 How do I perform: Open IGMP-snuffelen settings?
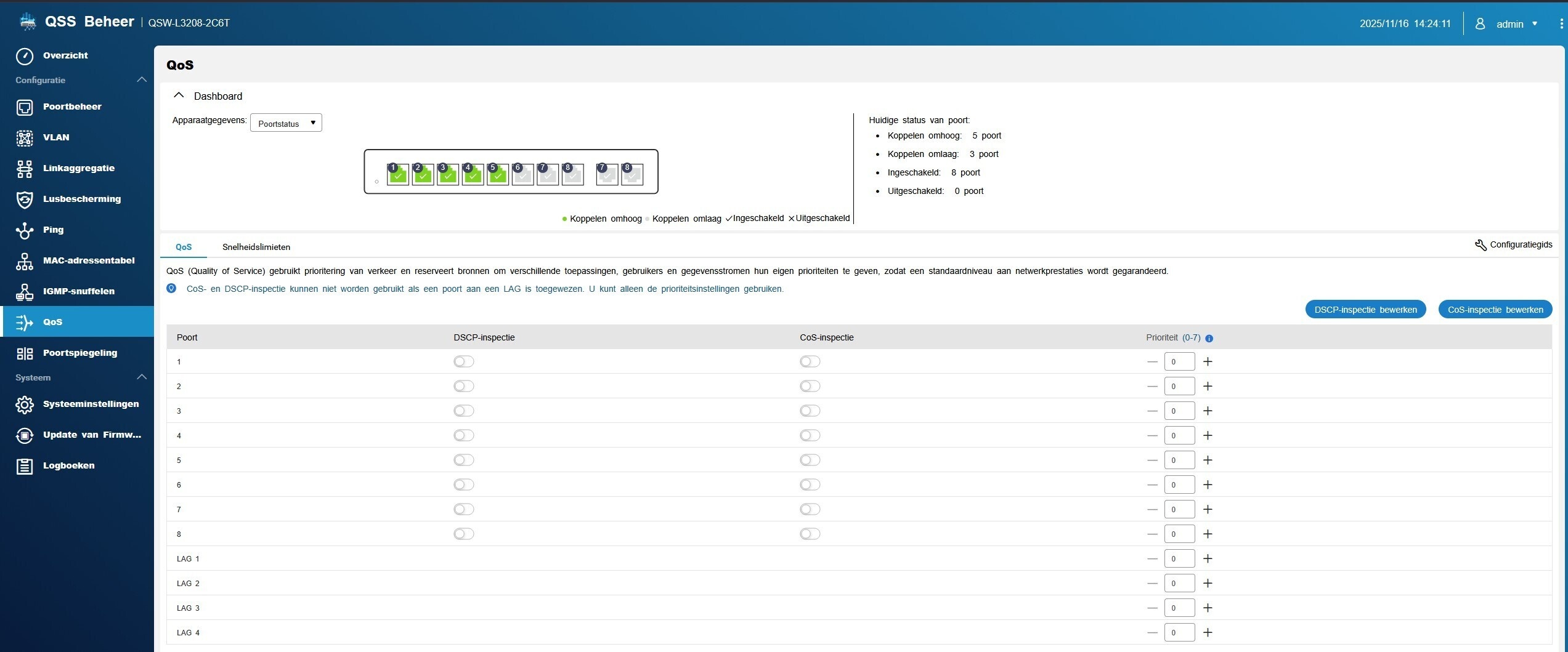point(78,291)
